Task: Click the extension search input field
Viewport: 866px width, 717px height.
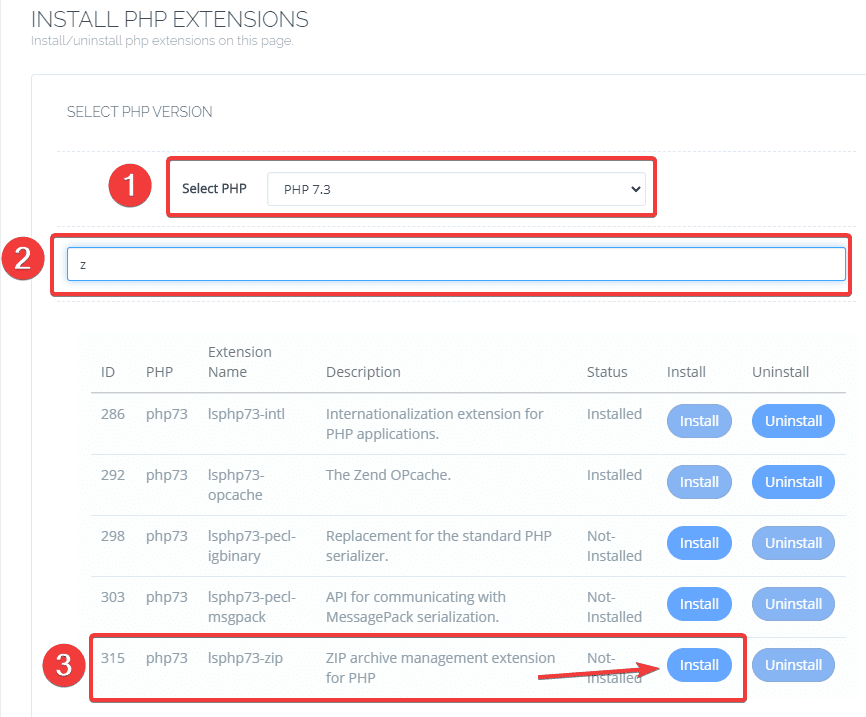Action: [x=456, y=264]
